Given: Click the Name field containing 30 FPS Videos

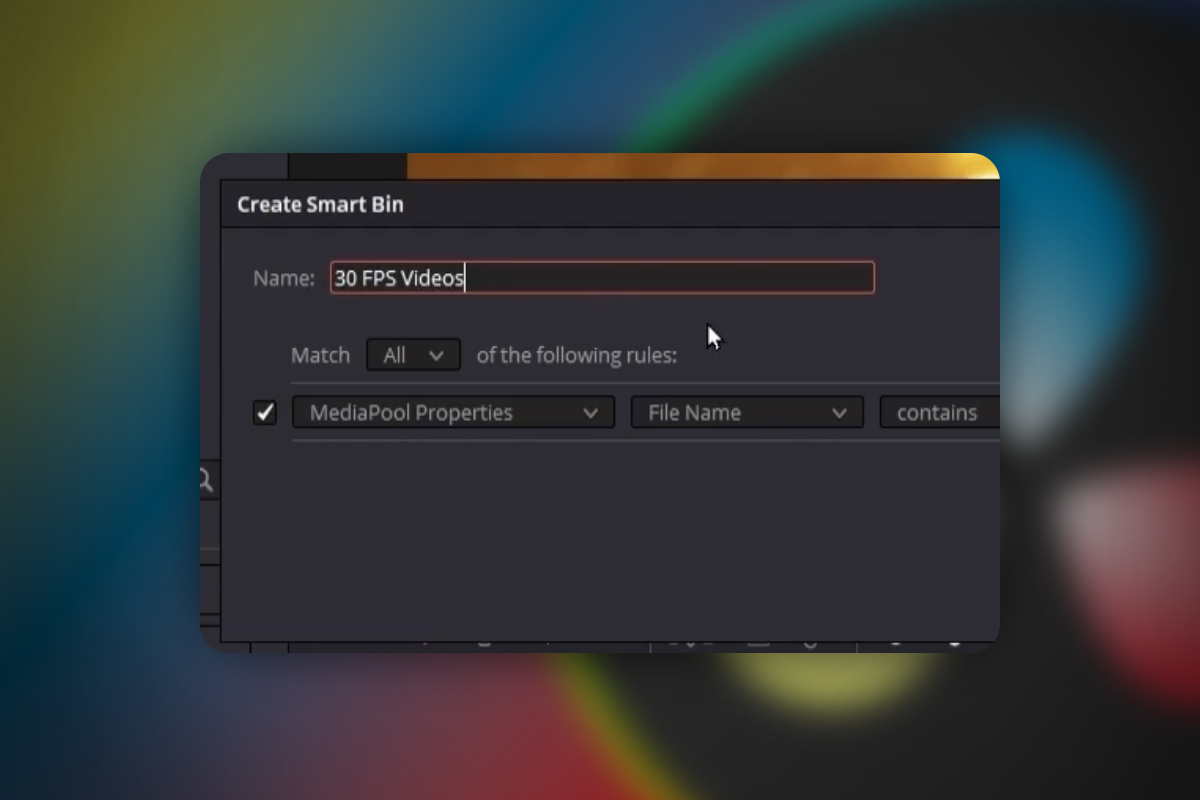Looking at the screenshot, I should [x=602, y=278].
